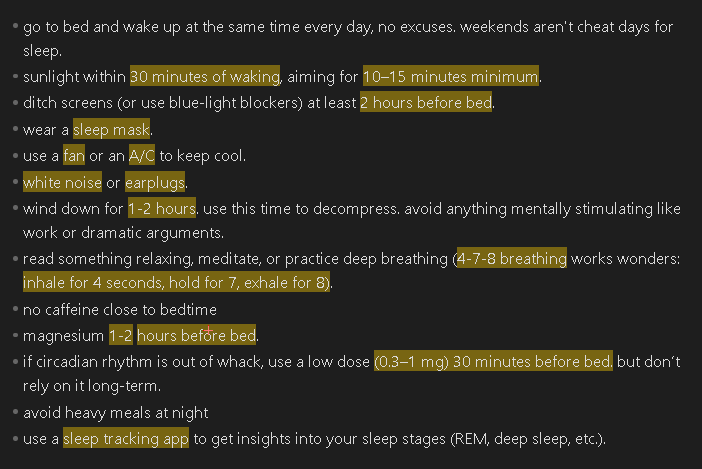Screen dimensions: 702x469
Task: Click the text 'rely on it long-term'
Action: [91, 386]
